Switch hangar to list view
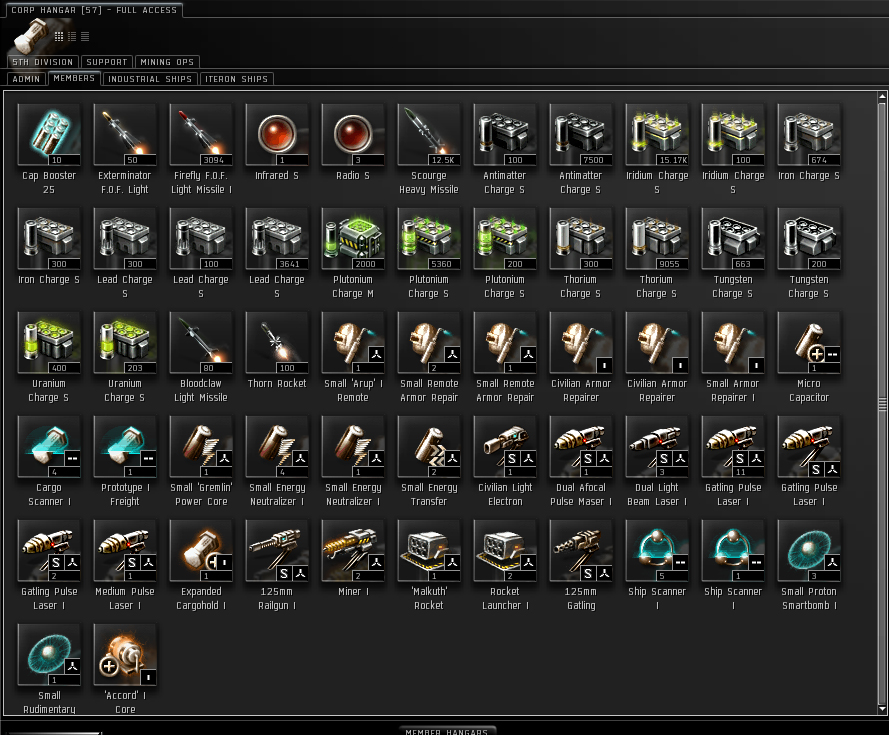 85,36
